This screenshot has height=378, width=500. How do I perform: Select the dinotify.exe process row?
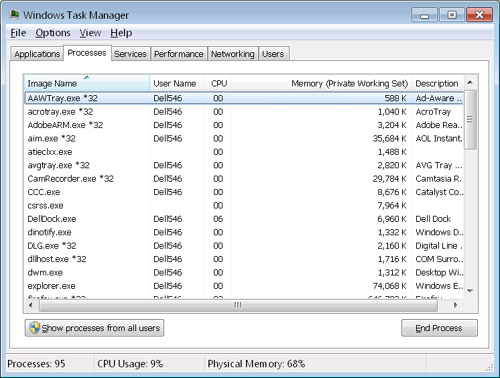tap(244, 232)
